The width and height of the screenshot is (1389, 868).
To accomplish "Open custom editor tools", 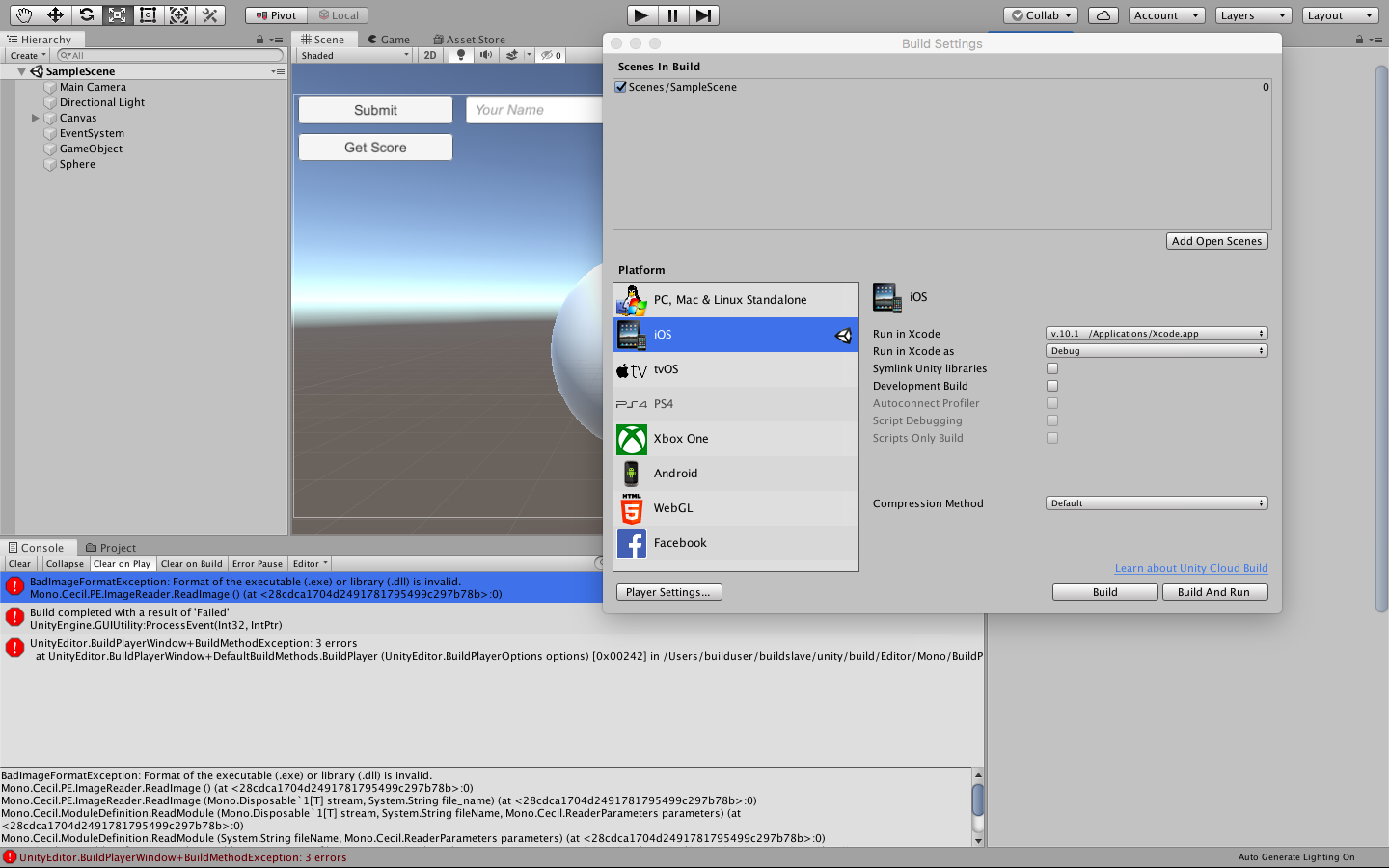I will pyautogui.click(x=209, y=15).
